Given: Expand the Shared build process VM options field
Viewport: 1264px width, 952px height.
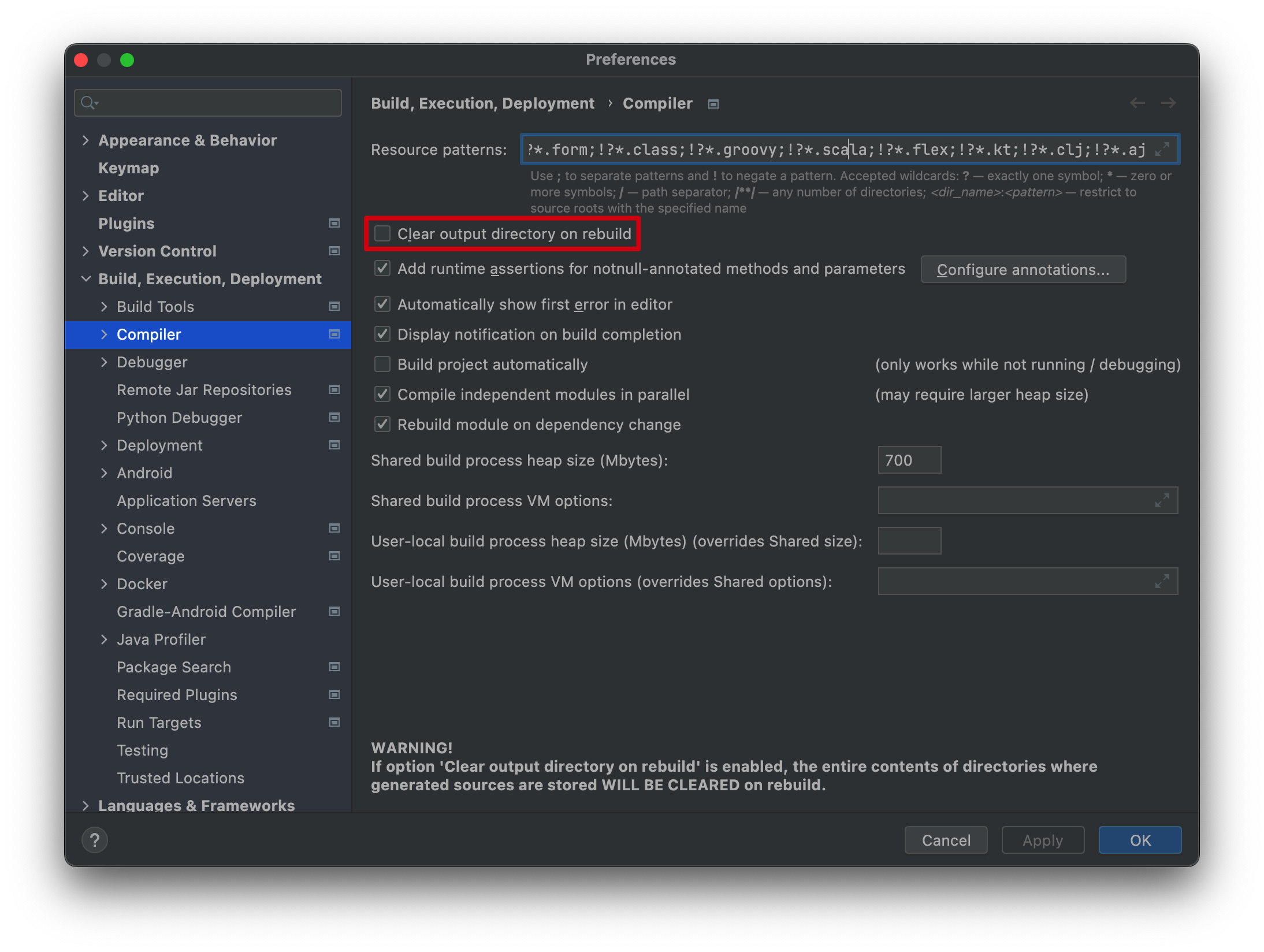Looking at the screenshot, I should pos(1162,500).
